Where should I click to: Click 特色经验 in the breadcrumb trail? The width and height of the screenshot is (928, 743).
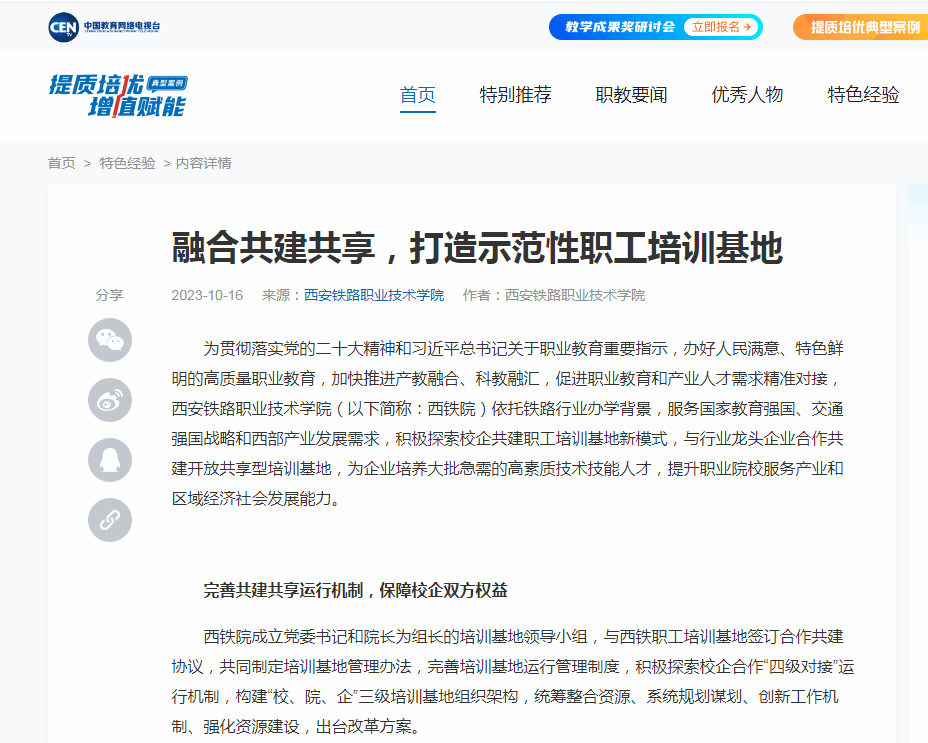(127, 163)
